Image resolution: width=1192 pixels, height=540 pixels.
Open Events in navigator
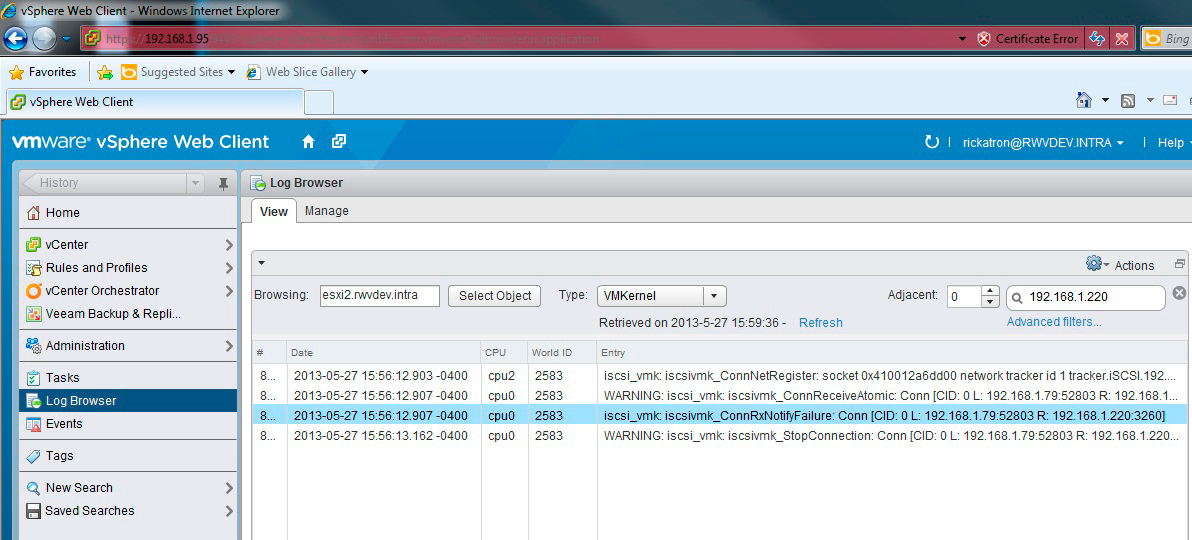[x=128, y=424]
